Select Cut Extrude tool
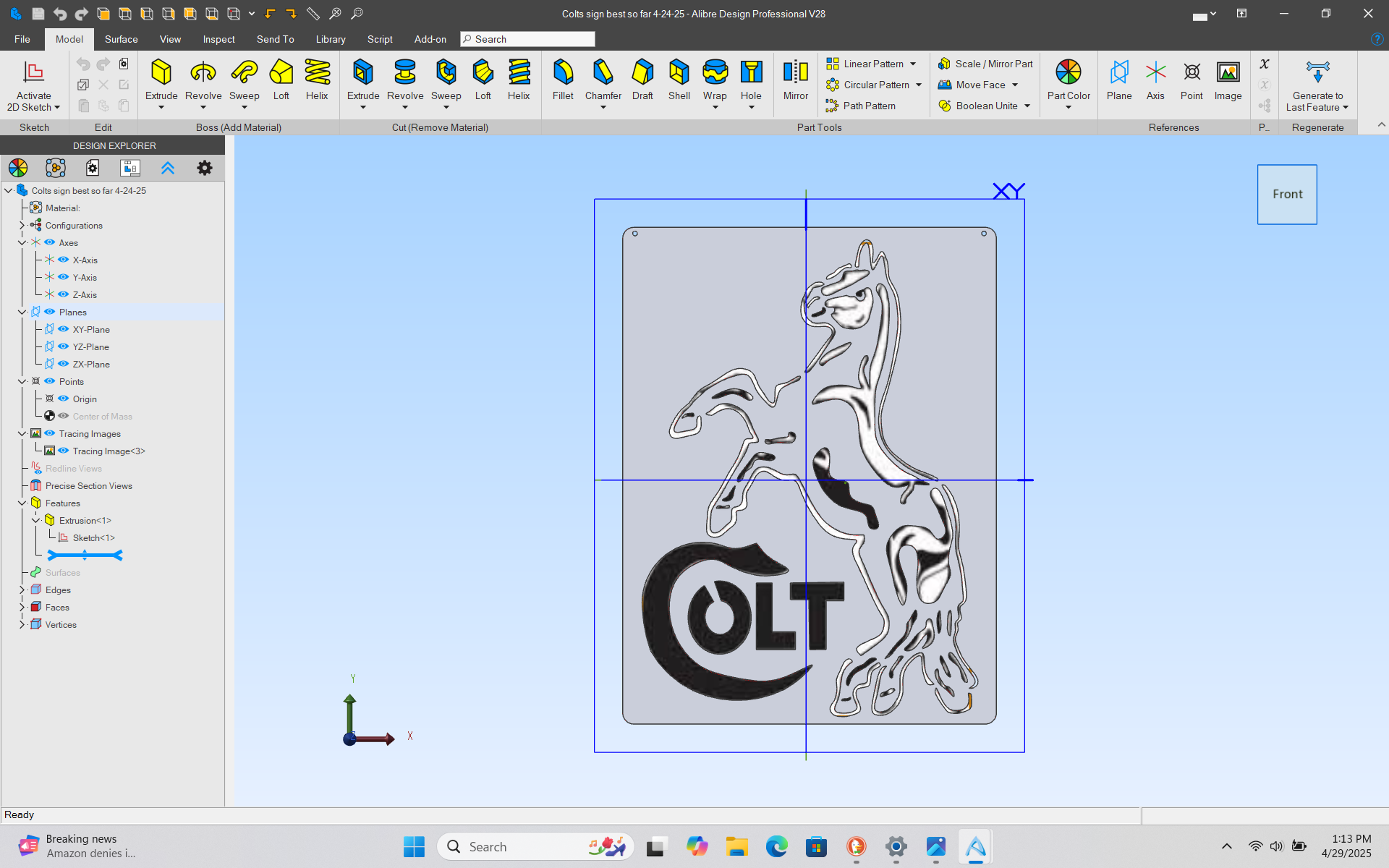This screenshot has width=1389, height=868. click(363, 80)
